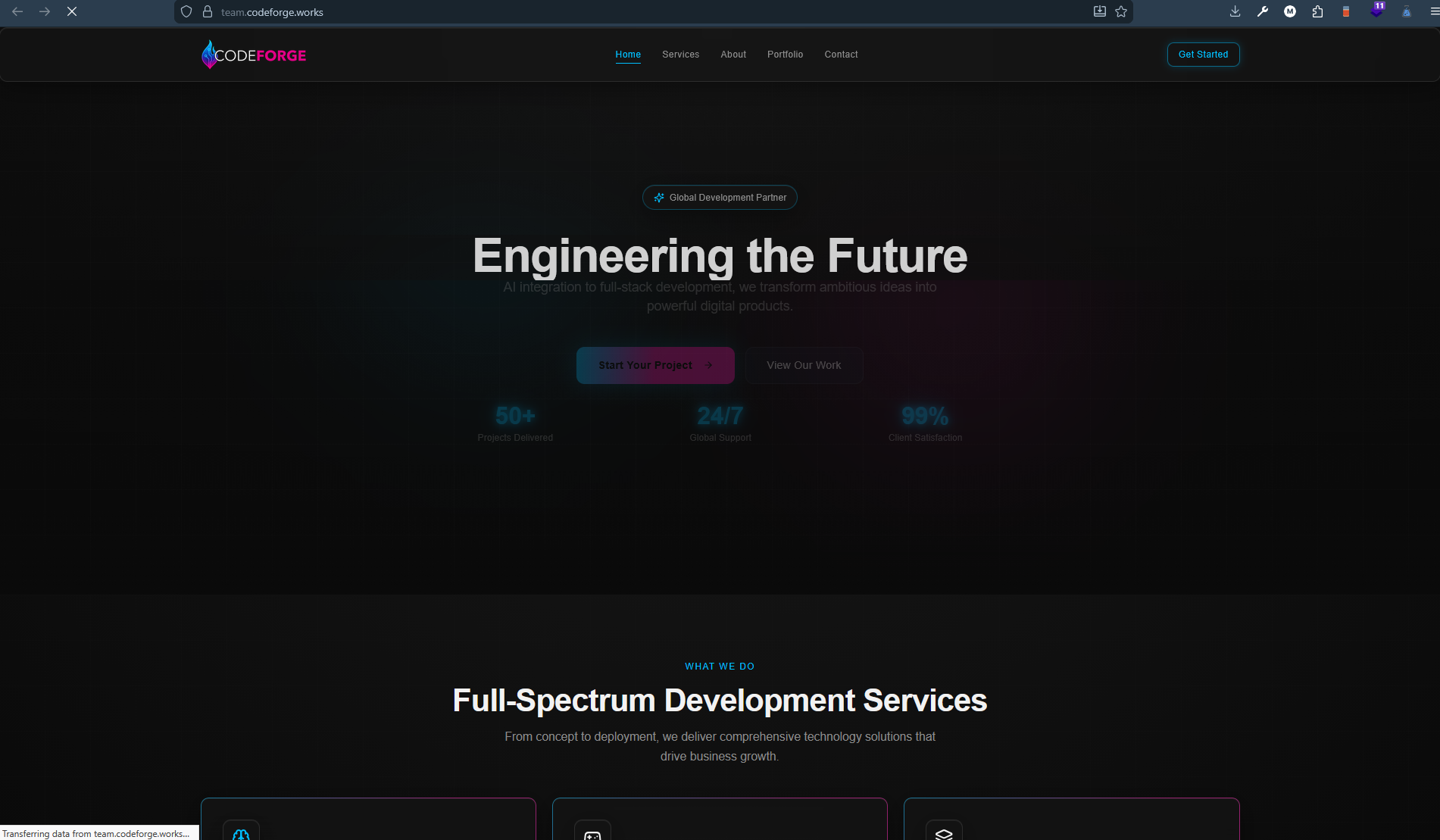This screenshot has height=840, width=1440.
Task: Click the stacked layers service card icon
Action: pos(945,834)
